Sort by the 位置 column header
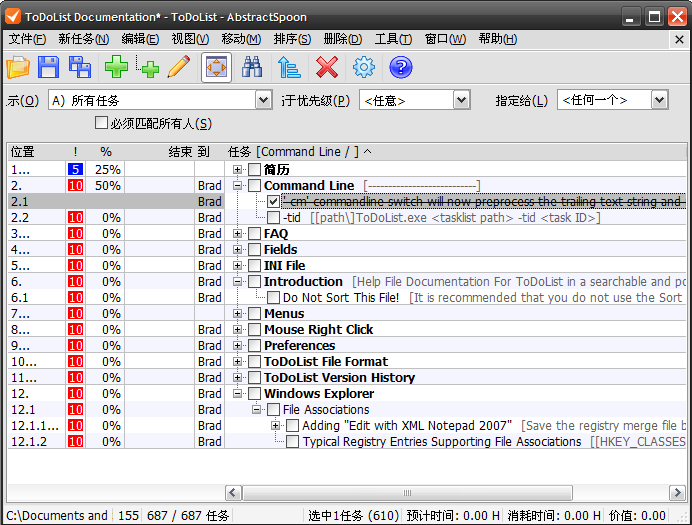 (37, 152)
